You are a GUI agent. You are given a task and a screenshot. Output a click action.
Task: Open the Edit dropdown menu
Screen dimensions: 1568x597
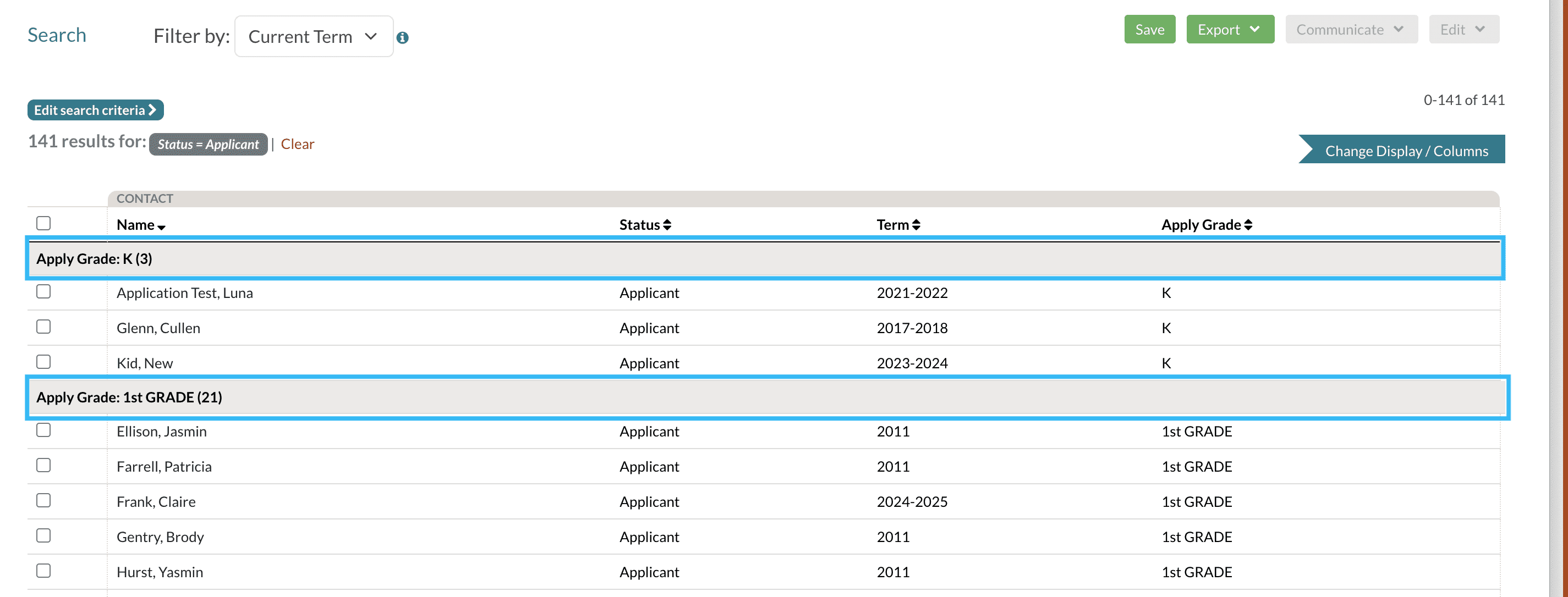(1463, 29)
